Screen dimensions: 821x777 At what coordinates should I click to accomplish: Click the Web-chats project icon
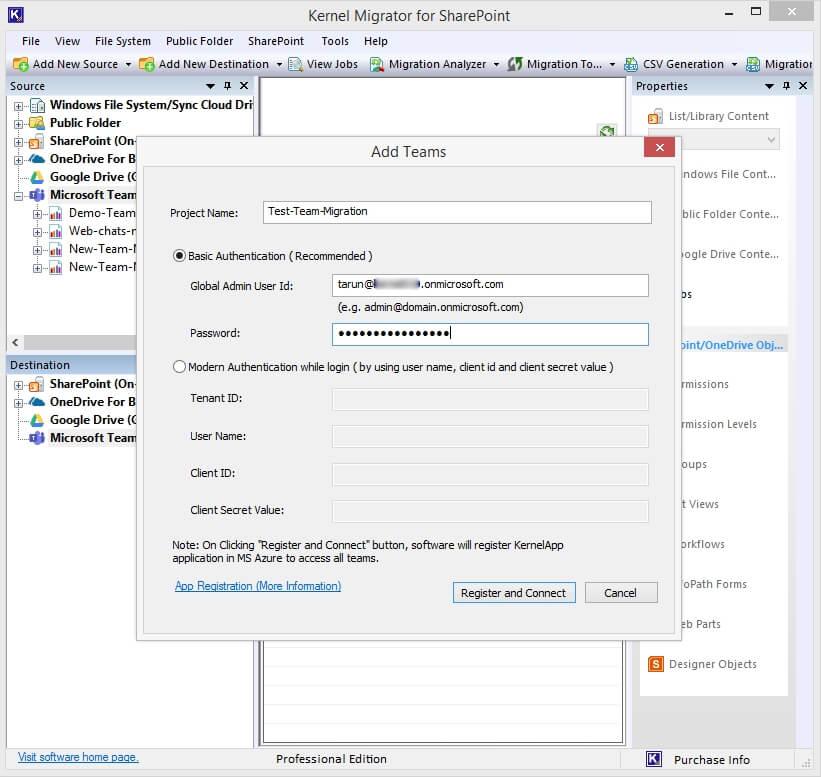coord(56,231)
